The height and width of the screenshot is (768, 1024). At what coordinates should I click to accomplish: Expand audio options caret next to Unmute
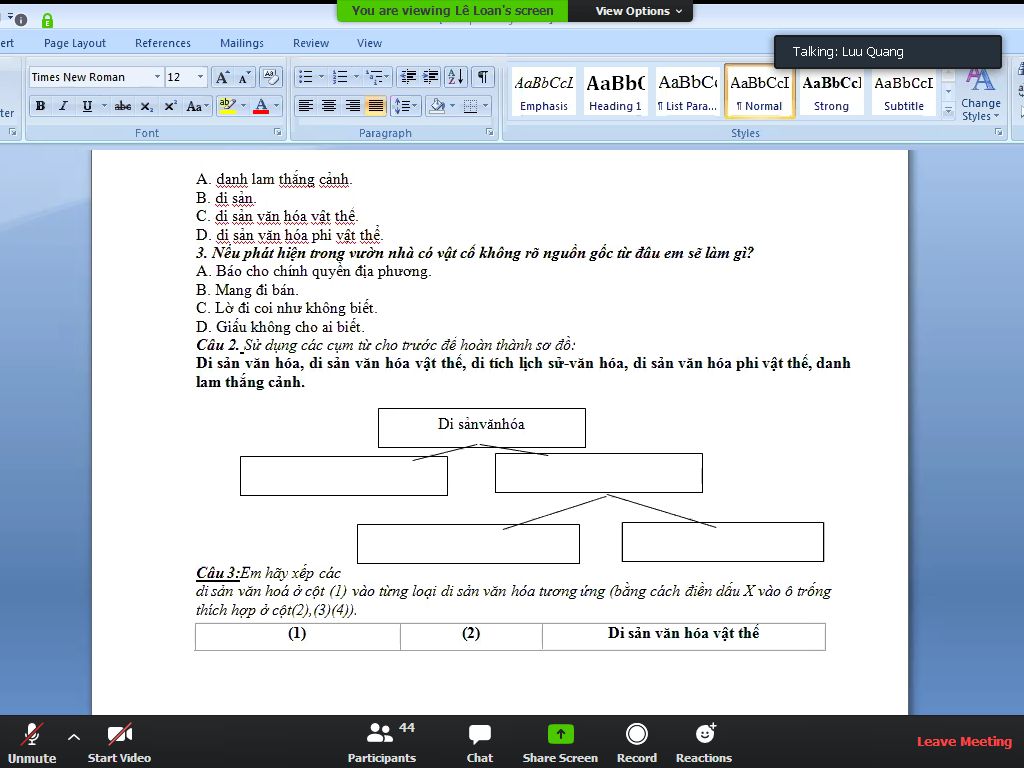point(74,737)
